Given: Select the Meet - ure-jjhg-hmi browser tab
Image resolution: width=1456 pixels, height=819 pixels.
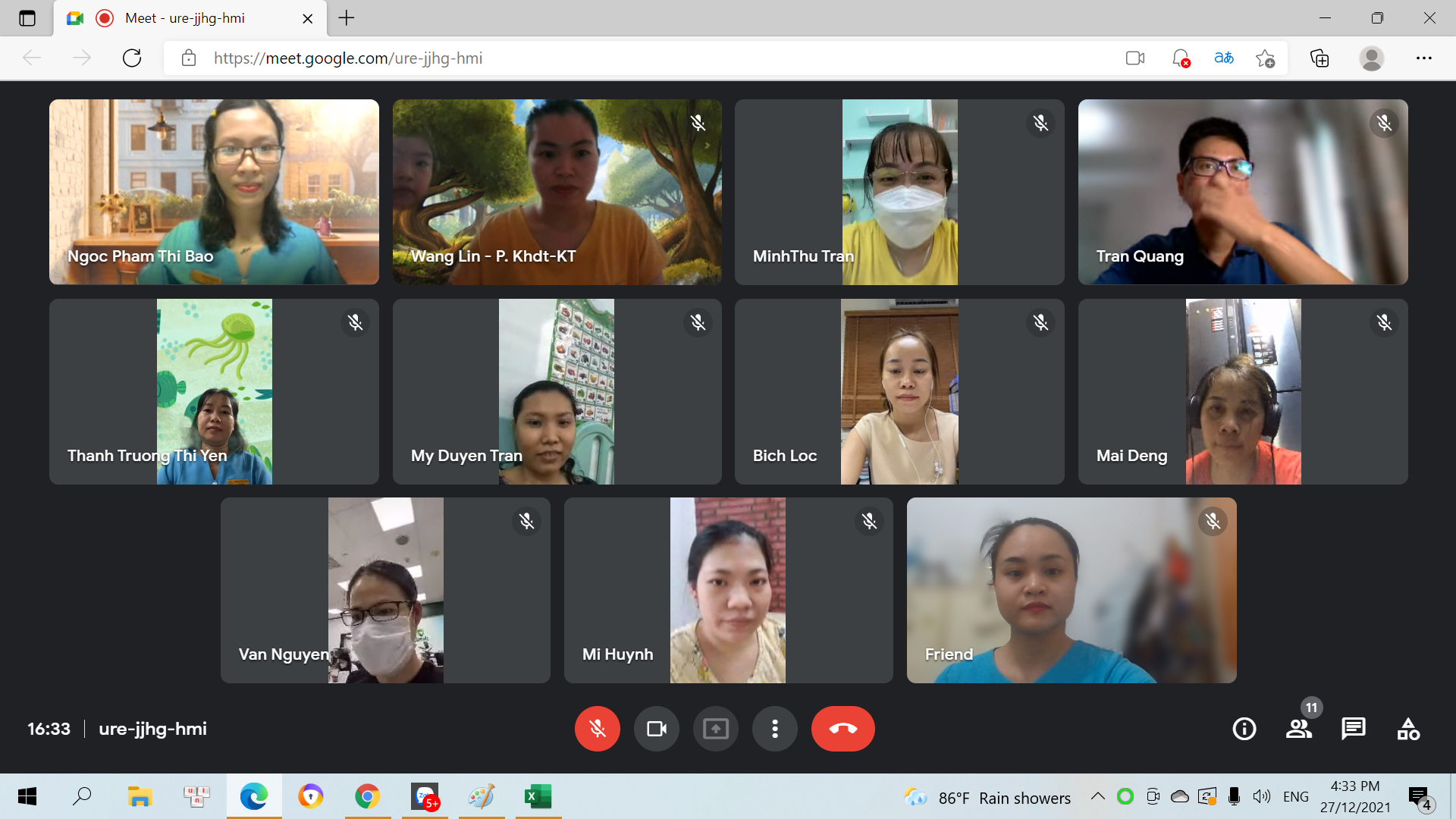Looking at the screenshot, I should [190, 18].
